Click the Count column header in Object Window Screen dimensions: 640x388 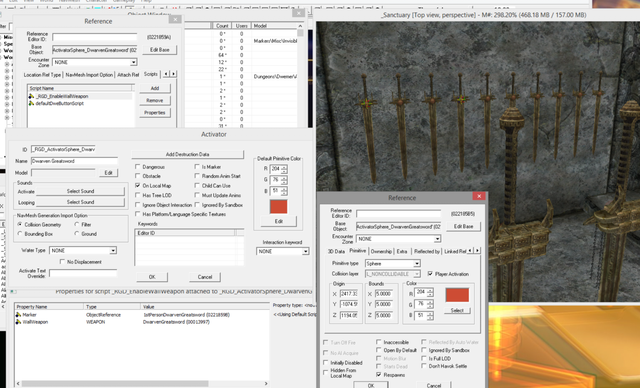[222, 26]
